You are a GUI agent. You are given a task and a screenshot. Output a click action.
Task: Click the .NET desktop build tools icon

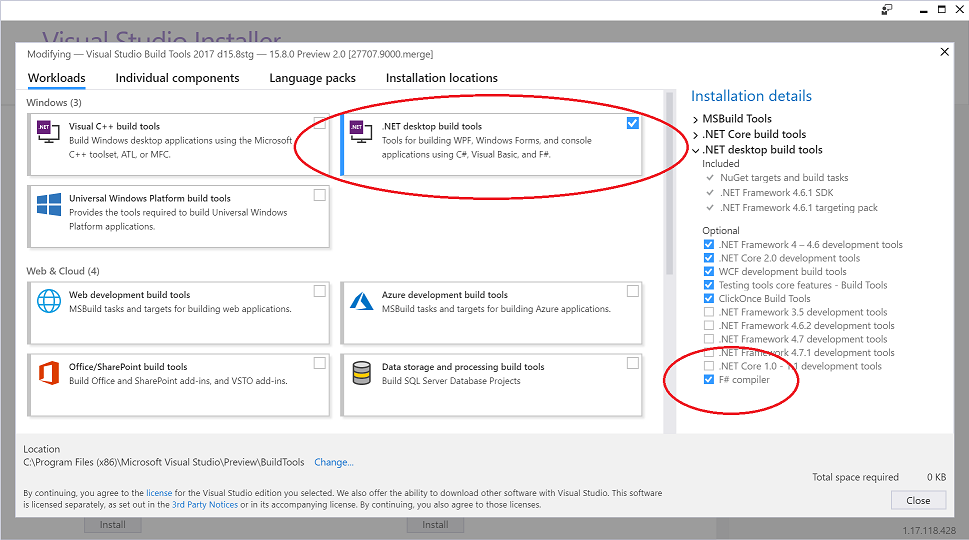pyautogui.click(x=362, y=132)
